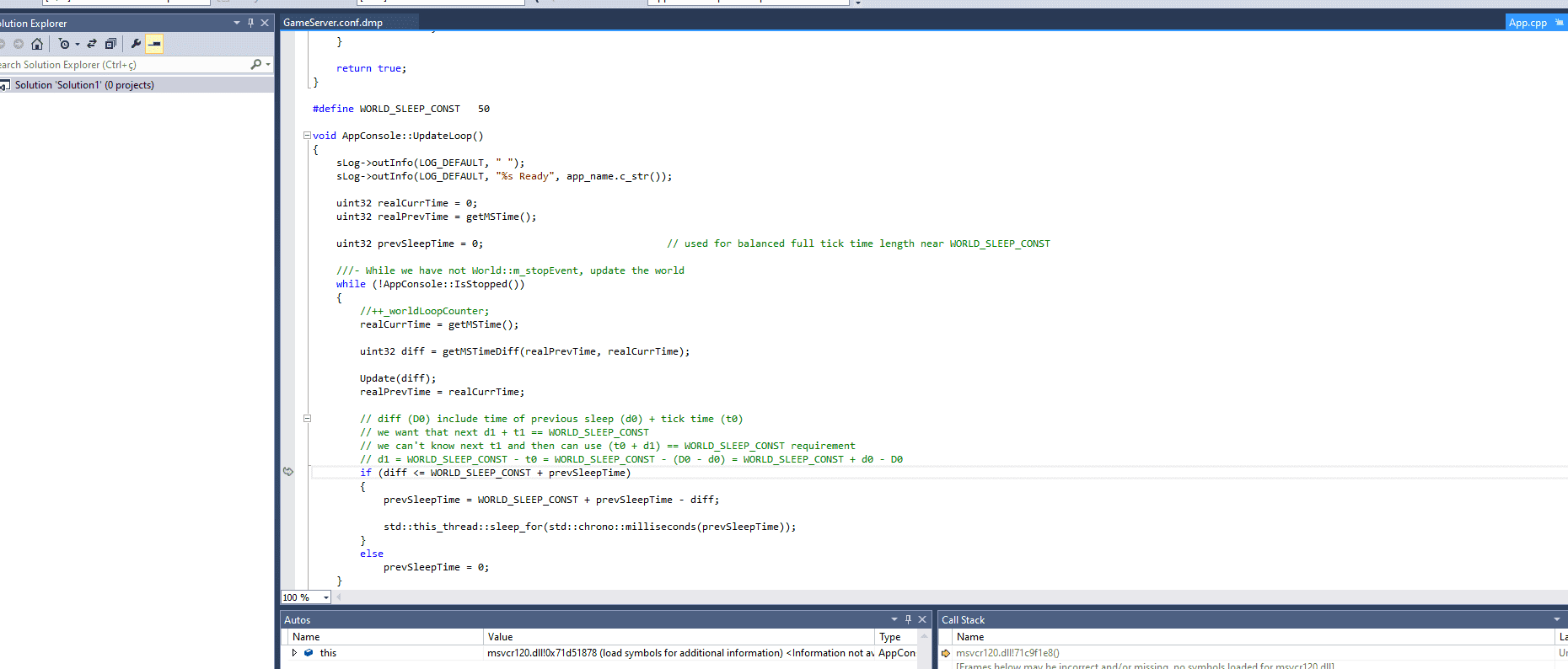Click 'uint32 realPrevTime = getMSTime();' line
The width and height of the screenshot is (1568, 669).
tap(436, 217)
